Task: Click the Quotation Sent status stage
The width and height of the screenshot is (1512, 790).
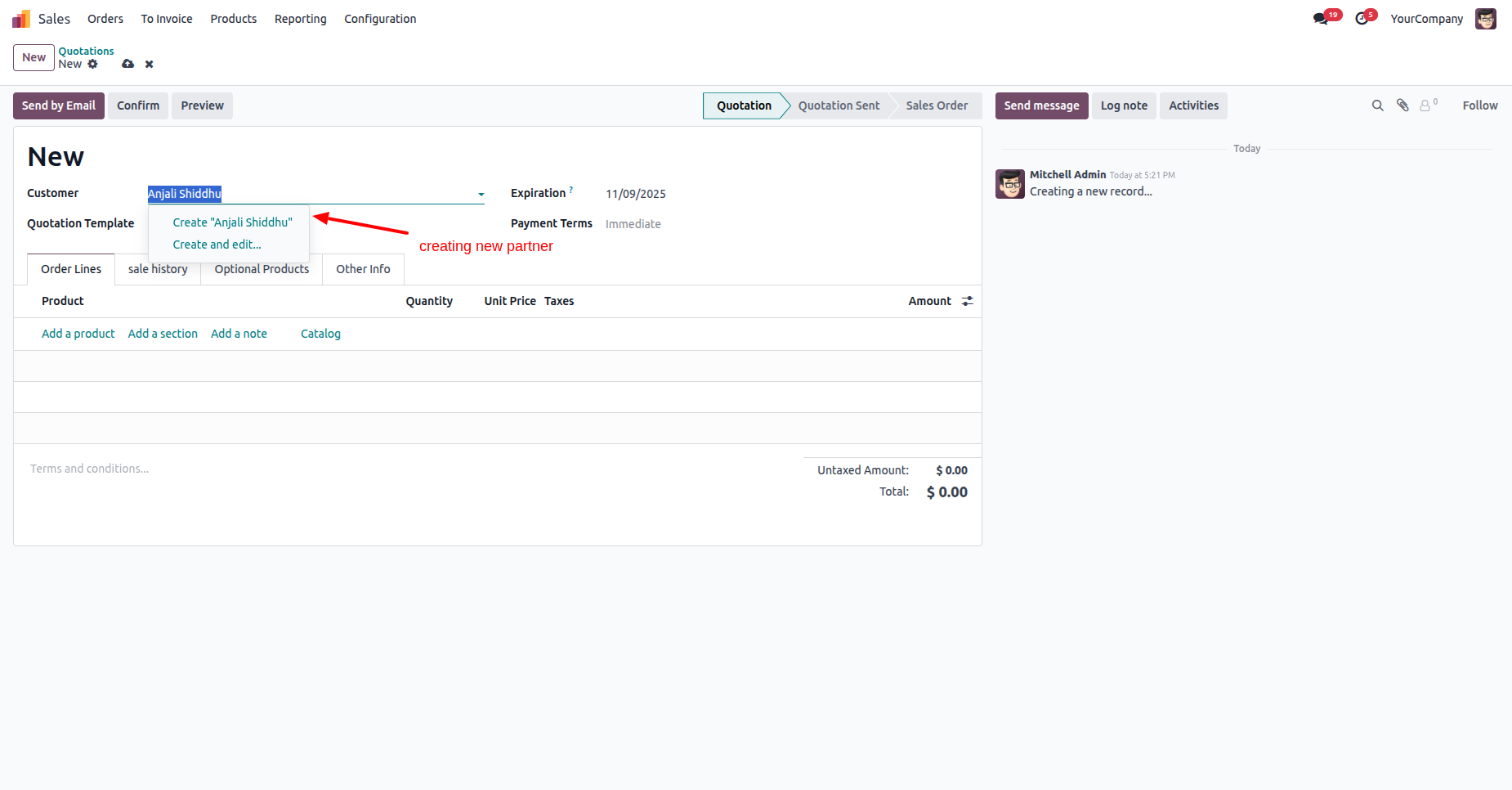Action: tap(839, 105)
